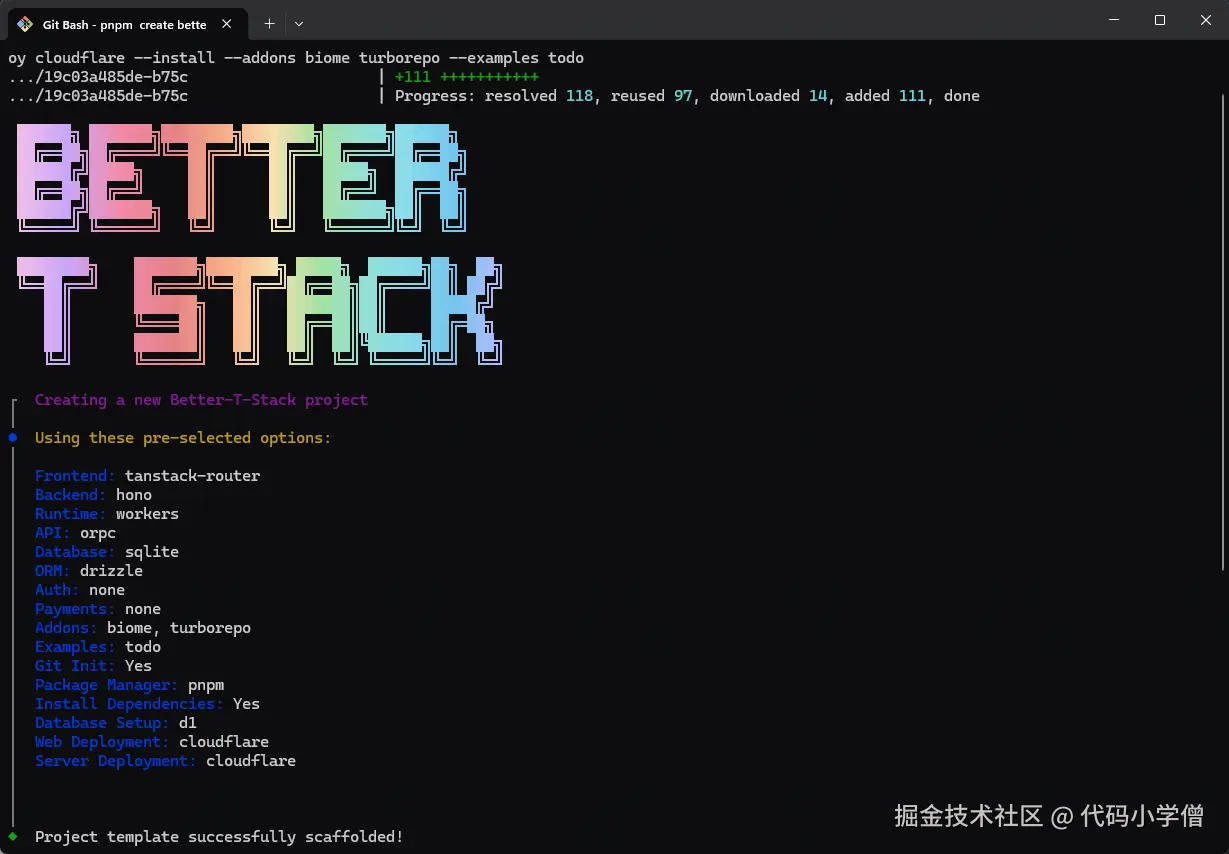Open a new terminal tab
Viewport: 1229px width, 854px height.
point(269,23)
